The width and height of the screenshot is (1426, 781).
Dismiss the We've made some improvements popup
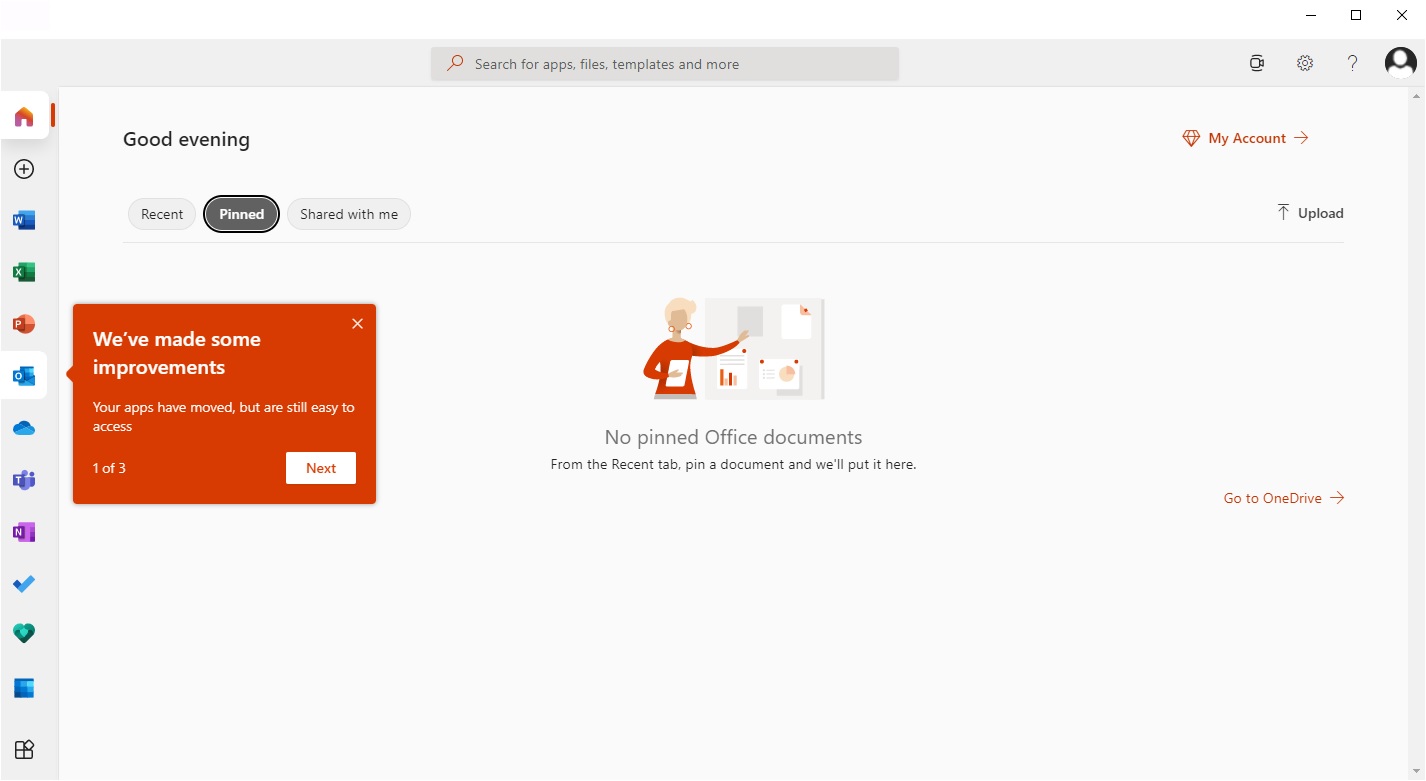(357, 323)
